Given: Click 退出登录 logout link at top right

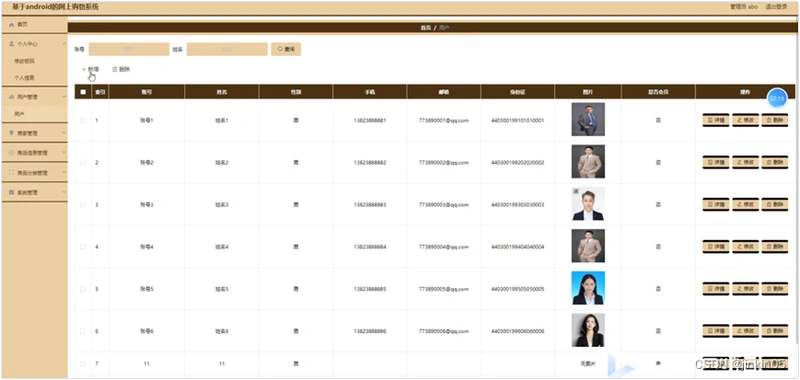Looking at the screenshot, I should point(777,7).
